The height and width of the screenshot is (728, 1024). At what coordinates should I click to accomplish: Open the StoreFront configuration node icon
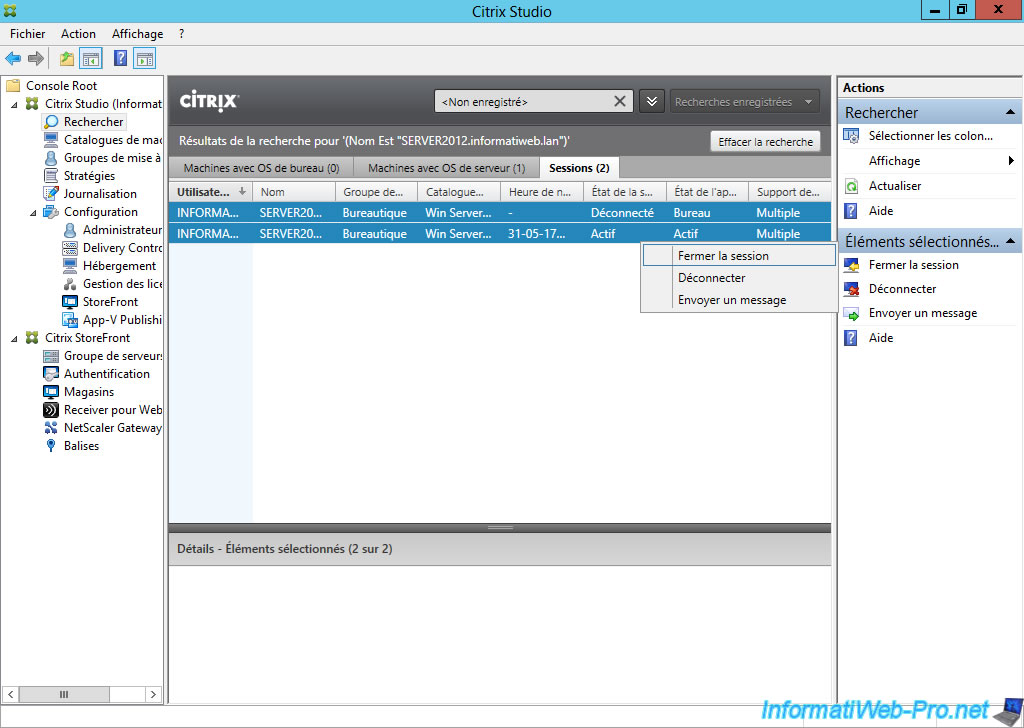point(70,302)
